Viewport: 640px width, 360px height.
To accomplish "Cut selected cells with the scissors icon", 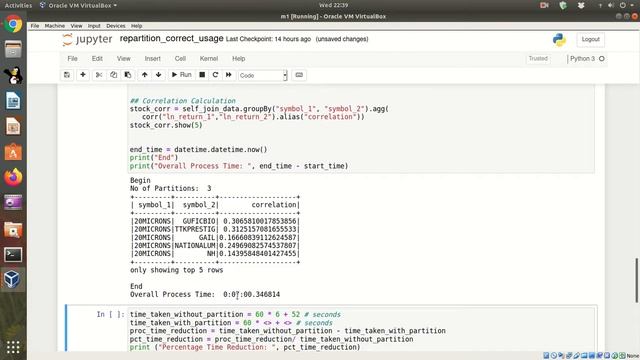I will 99,75.
